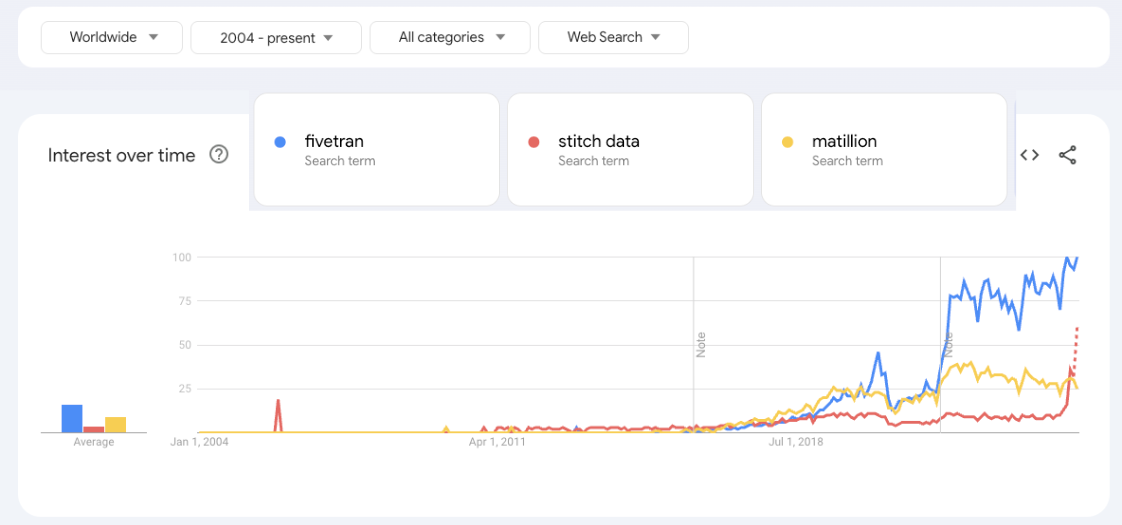Click the Note marker near 2016
This screenshot has width=1122, height=525.
click(701, 344)
